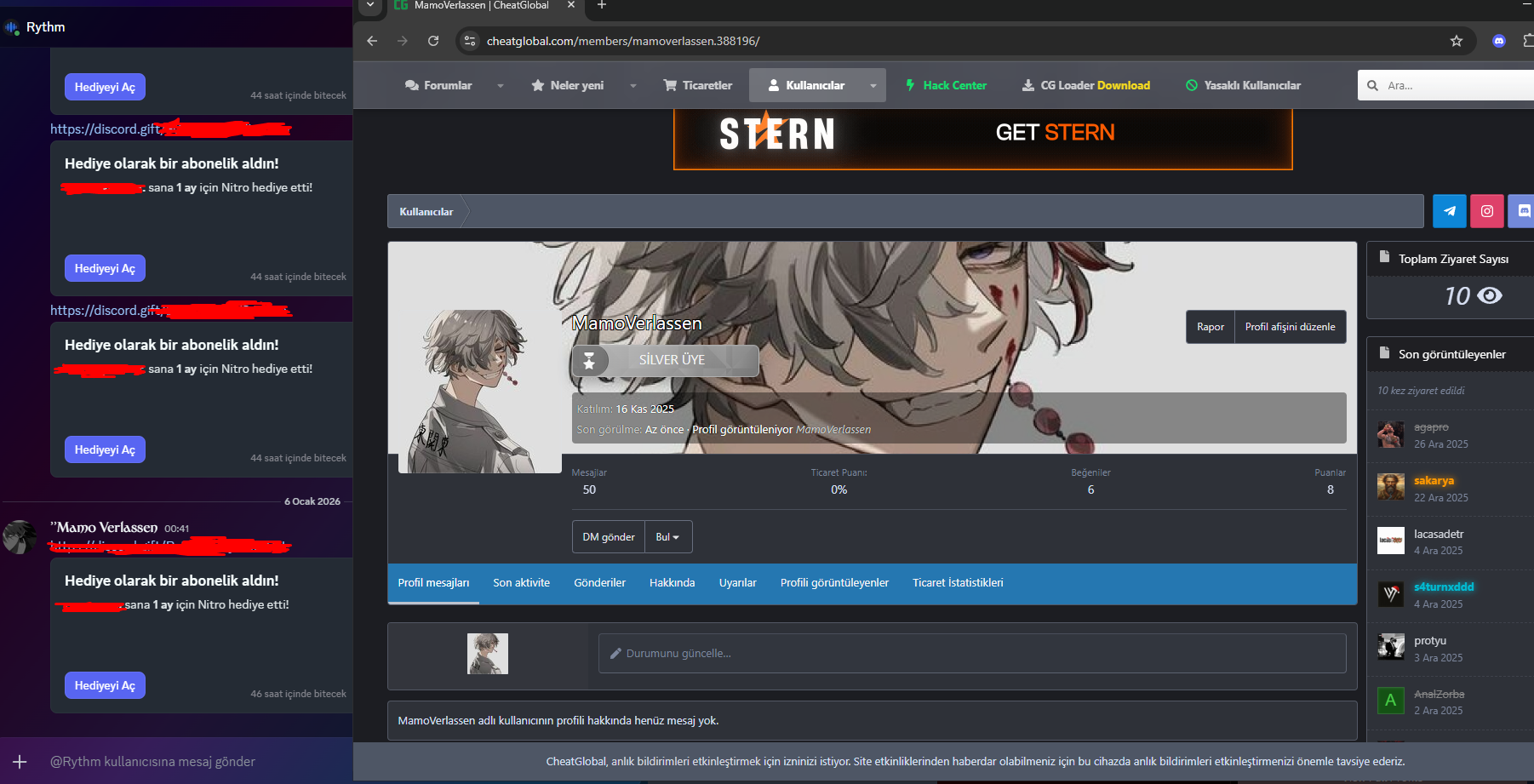Image resolution: width=1534 pixels, height=784 pixels.
Task: Expand the Forumlar dropdown arrow
Action: 501,86
